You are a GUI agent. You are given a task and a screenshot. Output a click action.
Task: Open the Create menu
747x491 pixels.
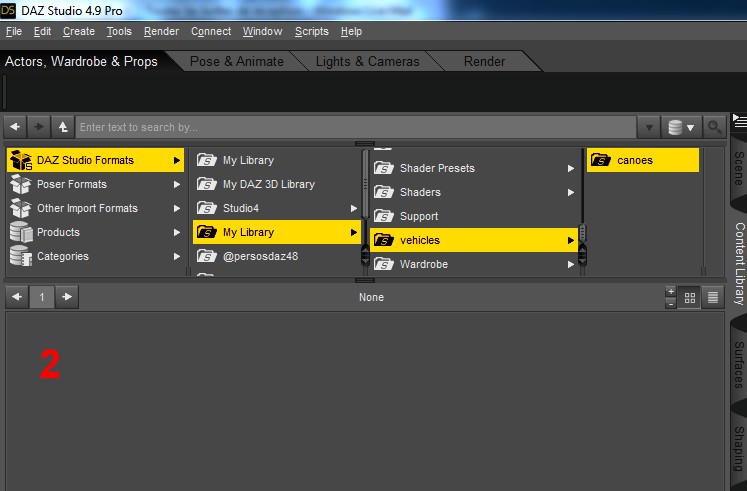(x=79, y=31)
